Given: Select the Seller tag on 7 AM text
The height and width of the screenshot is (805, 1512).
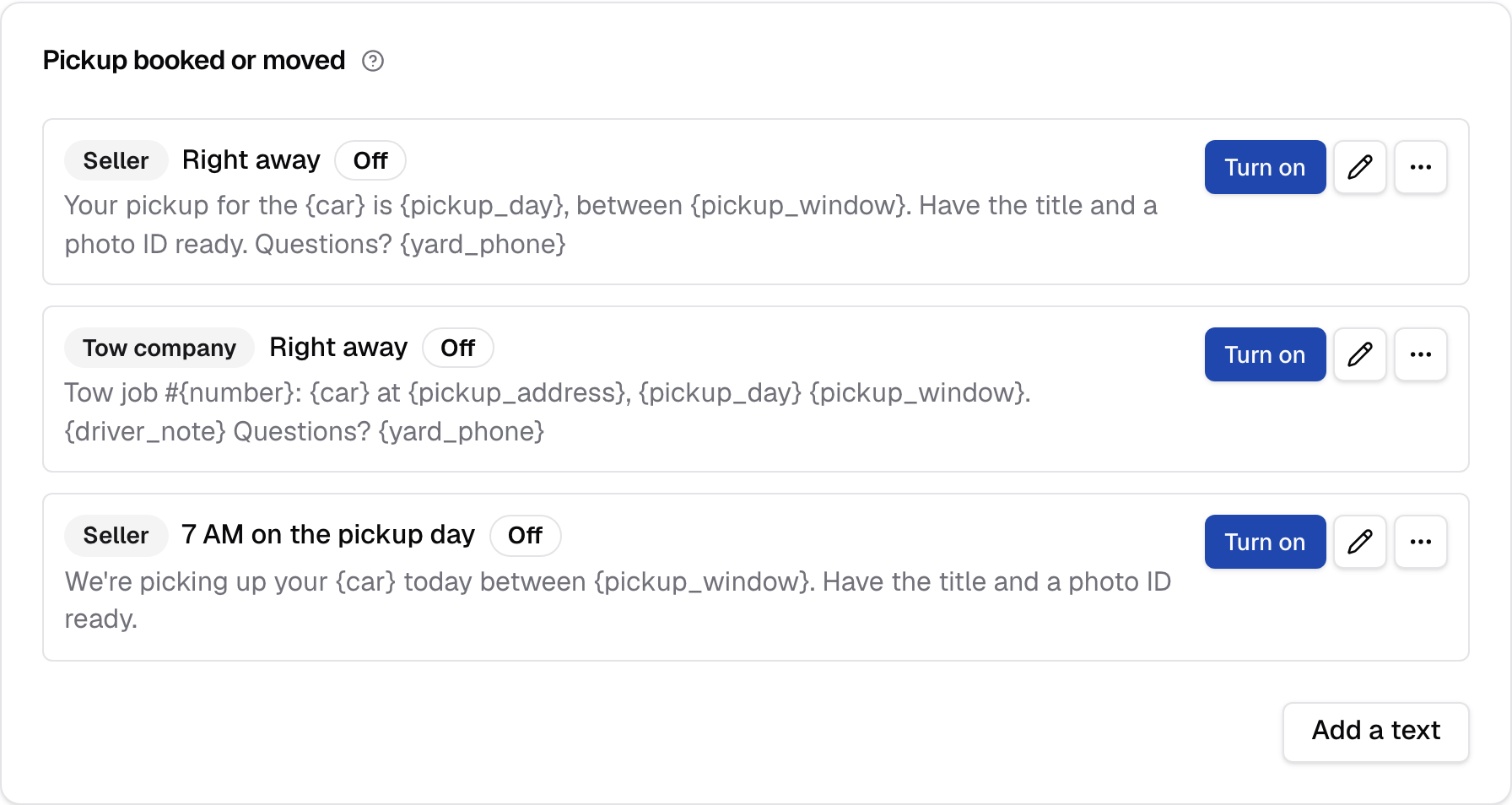Looking at the screenshot, I should (116, 535).
